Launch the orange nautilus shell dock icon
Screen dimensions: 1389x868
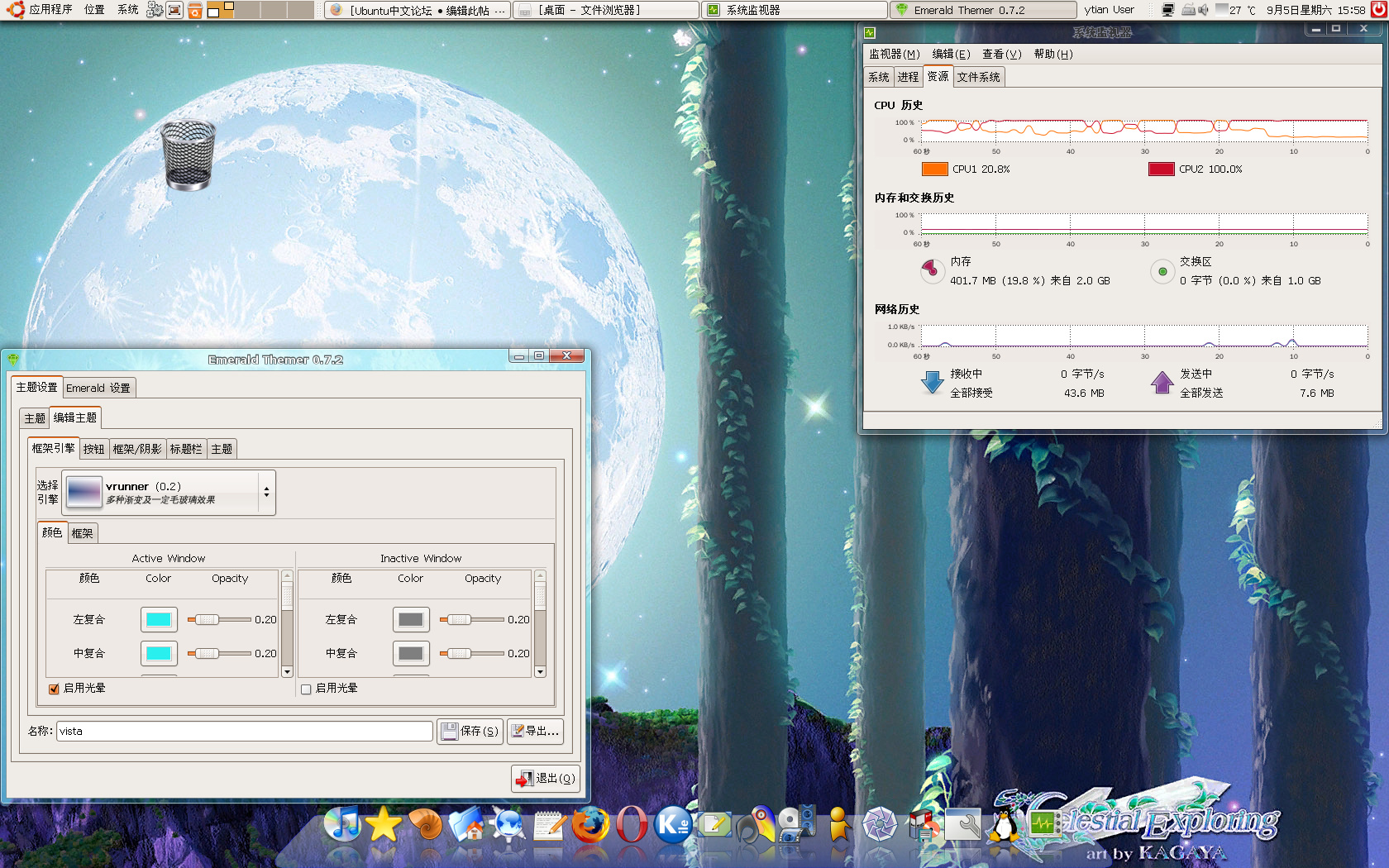tap(425, 823)
